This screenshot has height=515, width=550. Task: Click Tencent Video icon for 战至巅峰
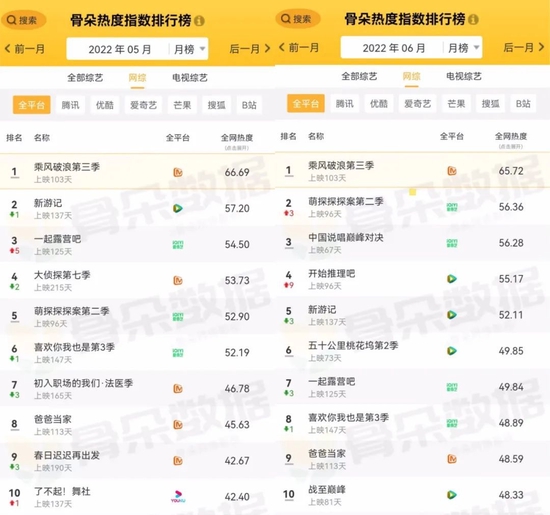point(452,495)
